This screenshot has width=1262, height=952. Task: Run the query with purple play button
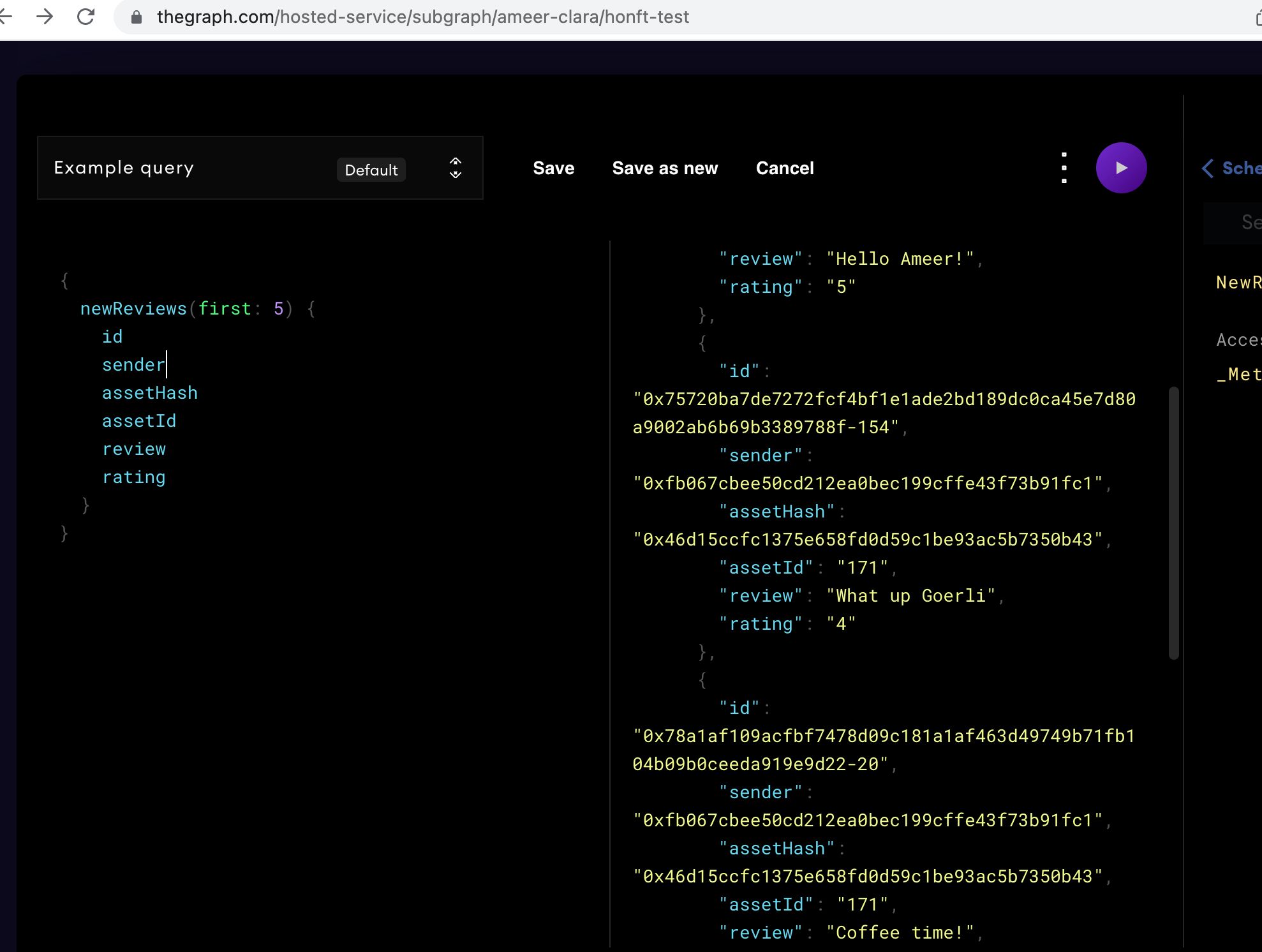click(x=1121, y=168)
